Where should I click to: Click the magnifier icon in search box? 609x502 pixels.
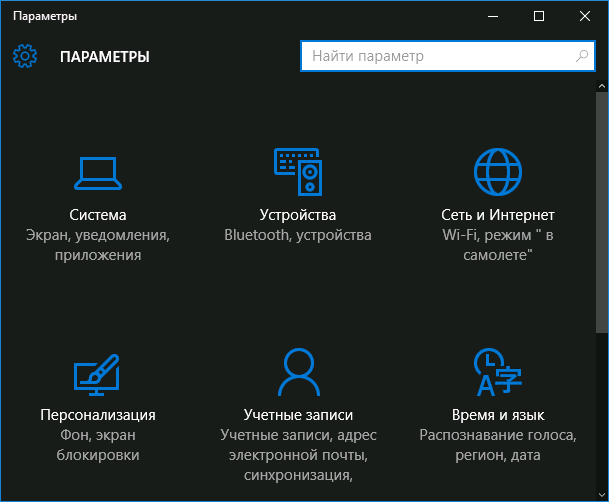[x=581, y=56]
